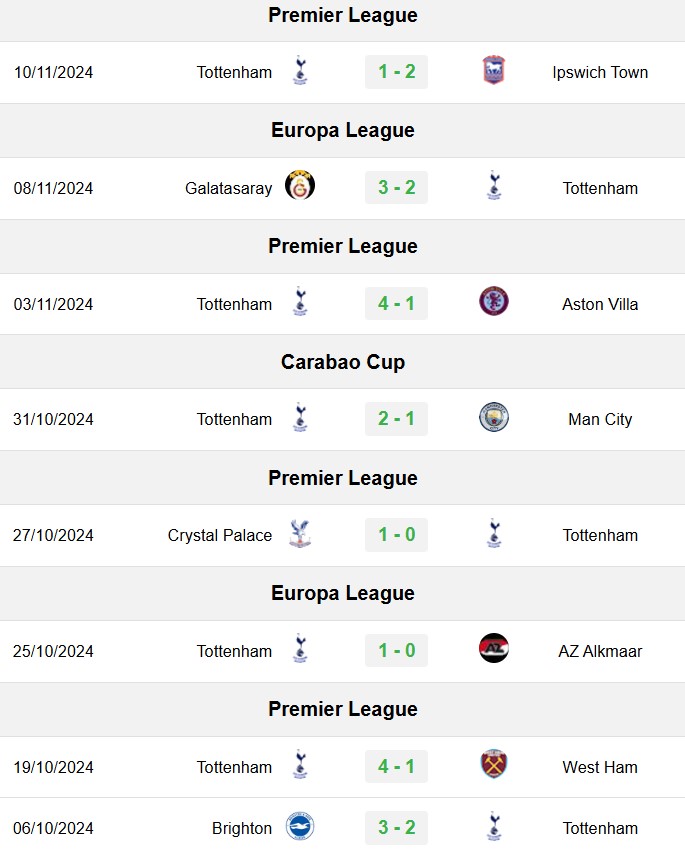Click the Galatasaray club logo
This screenshot has height=859, width=685.
300,186
